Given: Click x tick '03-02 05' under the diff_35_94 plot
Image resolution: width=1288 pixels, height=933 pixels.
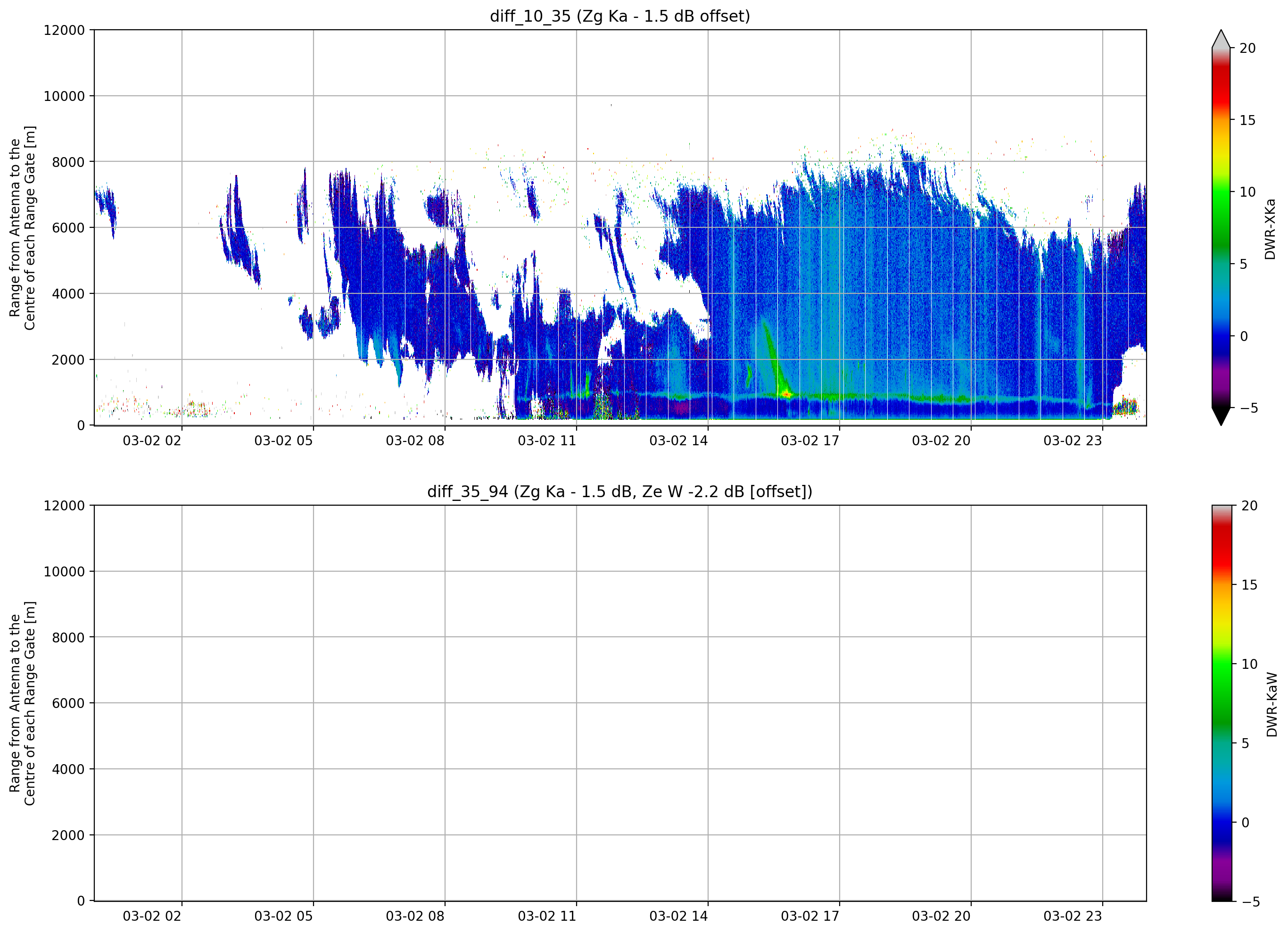Looking at the screenshot, I should tap(283, 916).
